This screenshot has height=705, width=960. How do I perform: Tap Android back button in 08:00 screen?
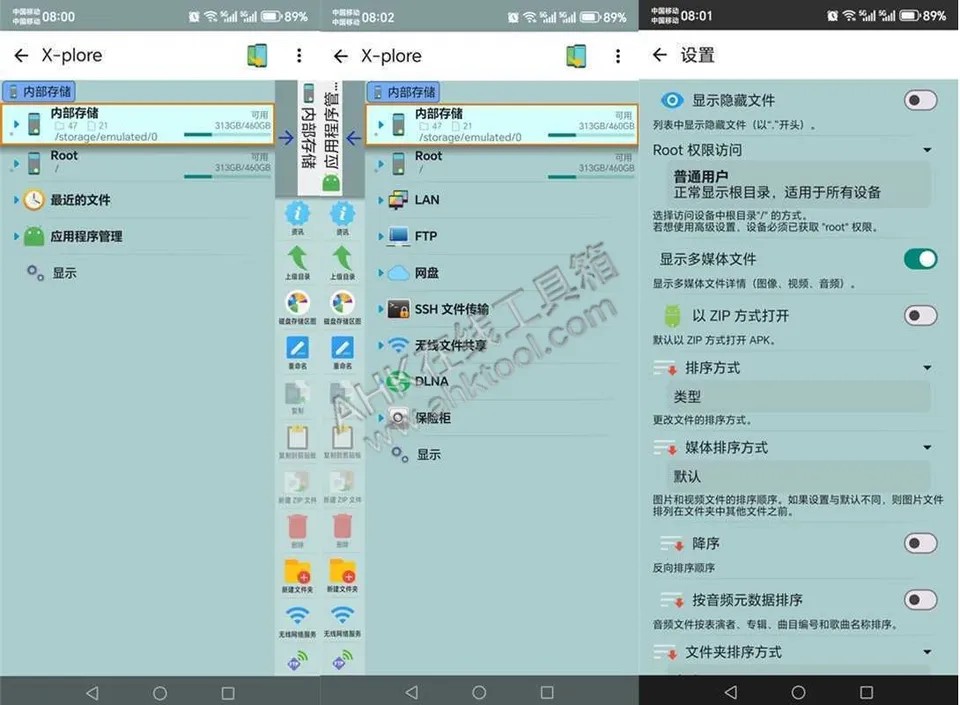tap(92, 693)
